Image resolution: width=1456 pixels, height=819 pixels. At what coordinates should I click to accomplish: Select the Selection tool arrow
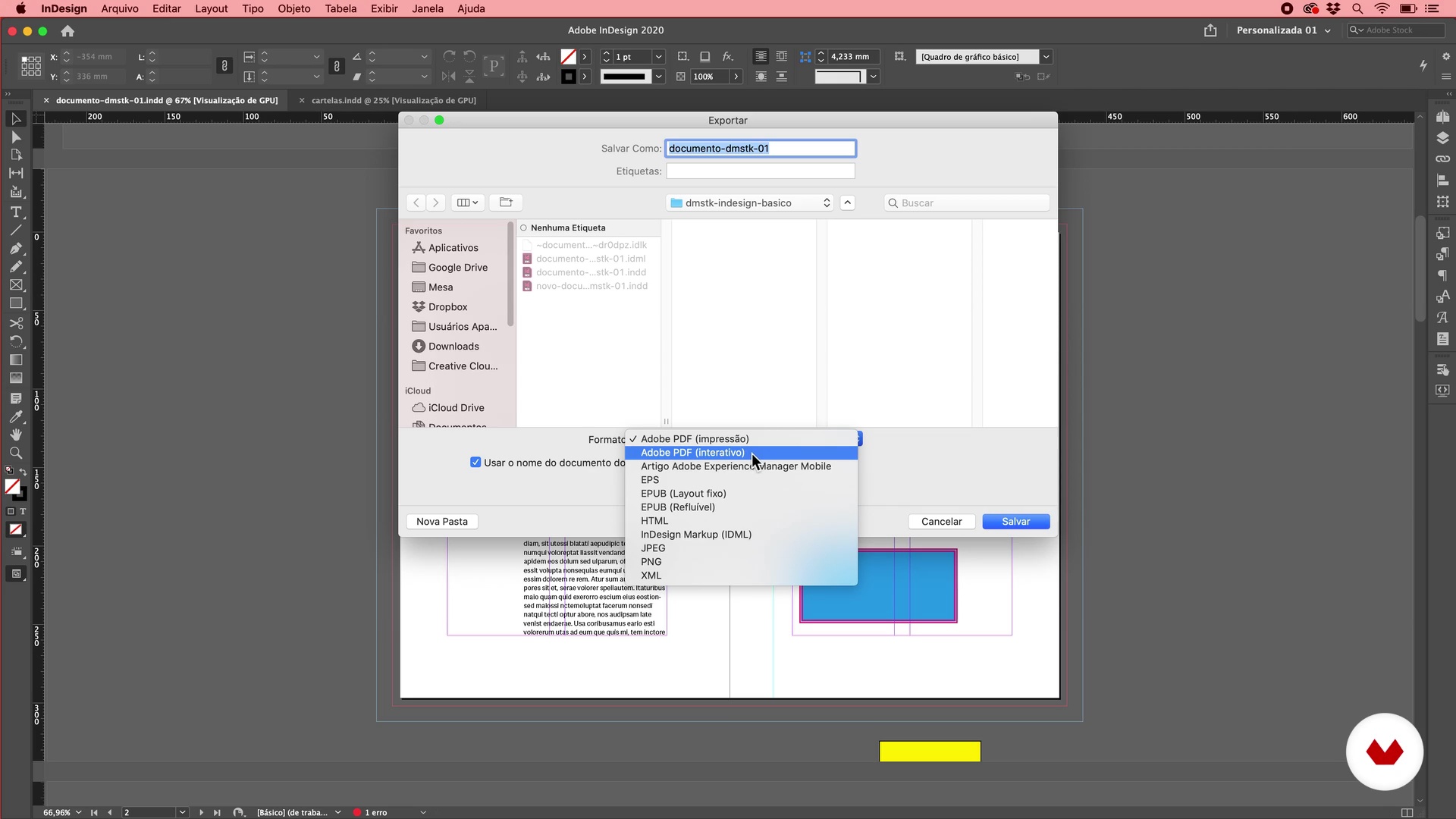pyautogui.click(x=15, y=119)
